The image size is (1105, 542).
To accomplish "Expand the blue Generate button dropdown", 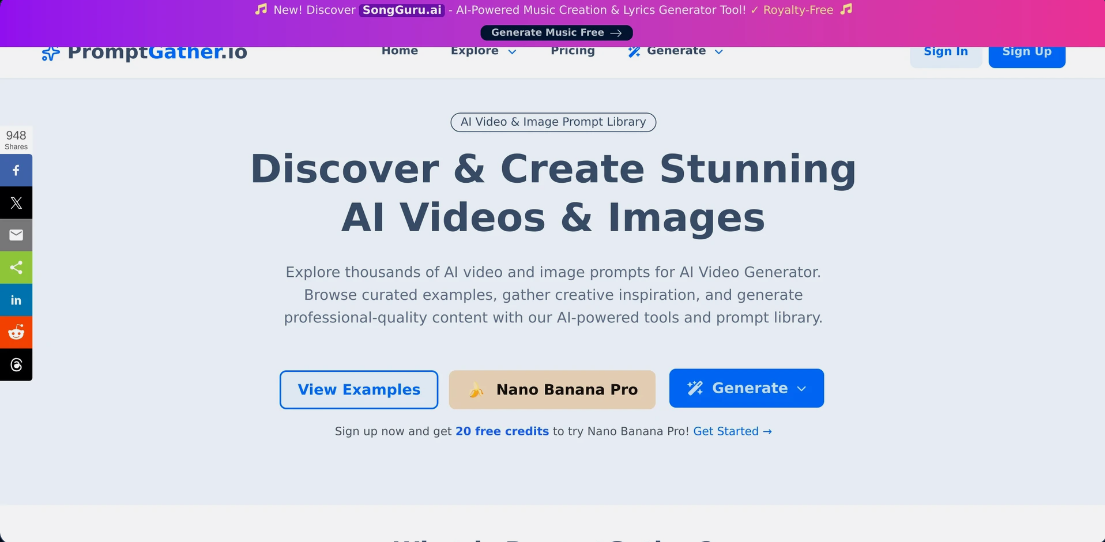I will coord(746,388).
